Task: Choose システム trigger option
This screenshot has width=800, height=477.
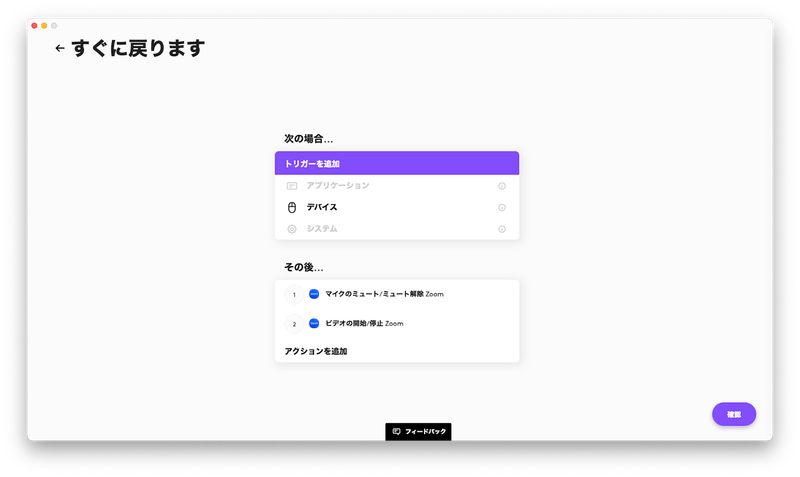Action: [397, 229]
